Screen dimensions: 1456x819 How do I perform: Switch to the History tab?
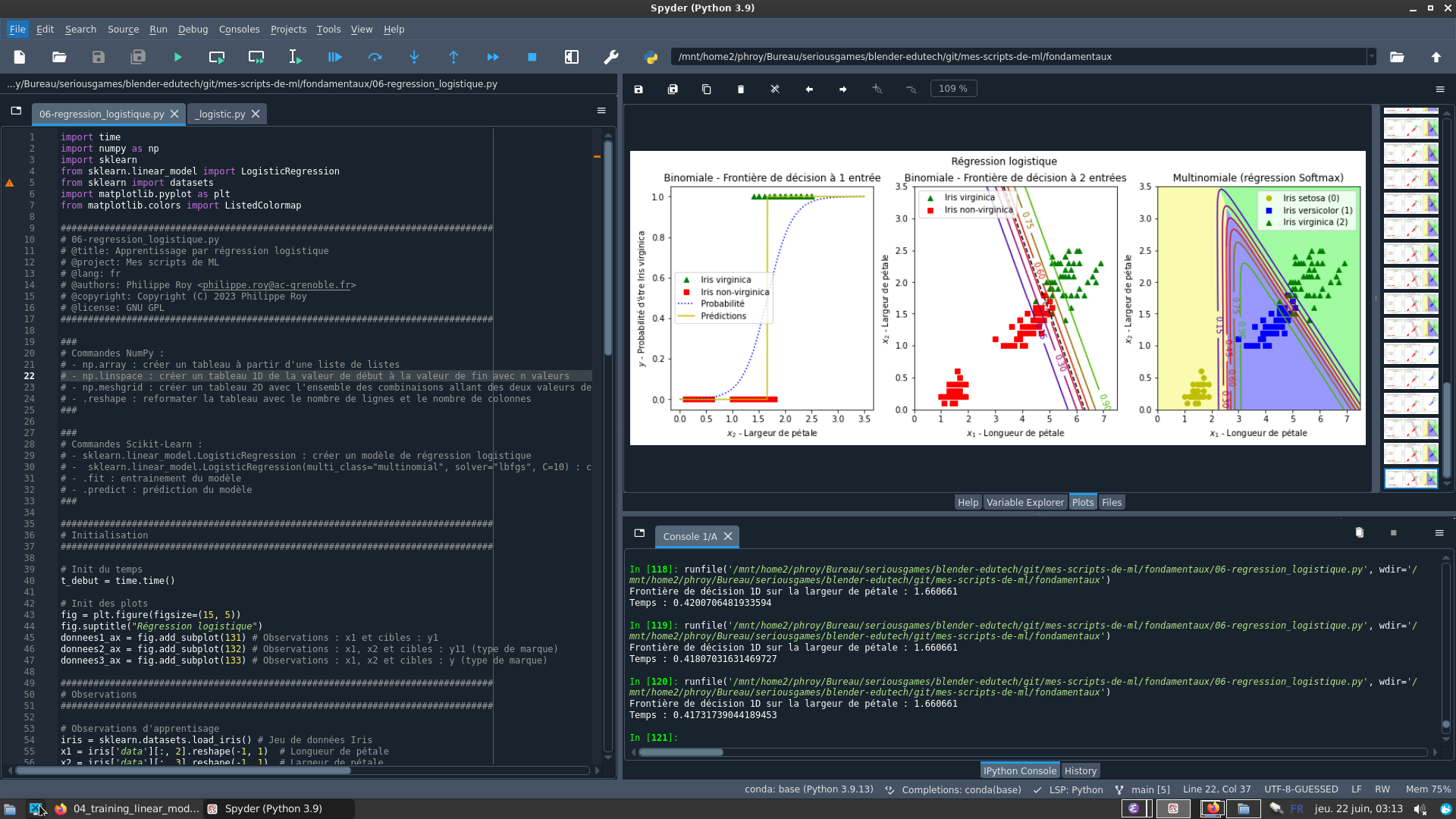coord(1081,771)
